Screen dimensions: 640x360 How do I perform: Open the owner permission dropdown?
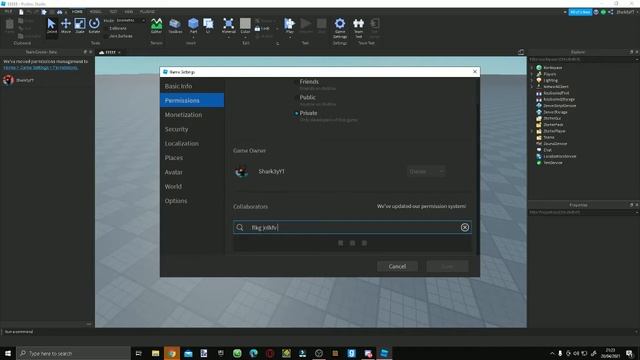coord(426,171)
